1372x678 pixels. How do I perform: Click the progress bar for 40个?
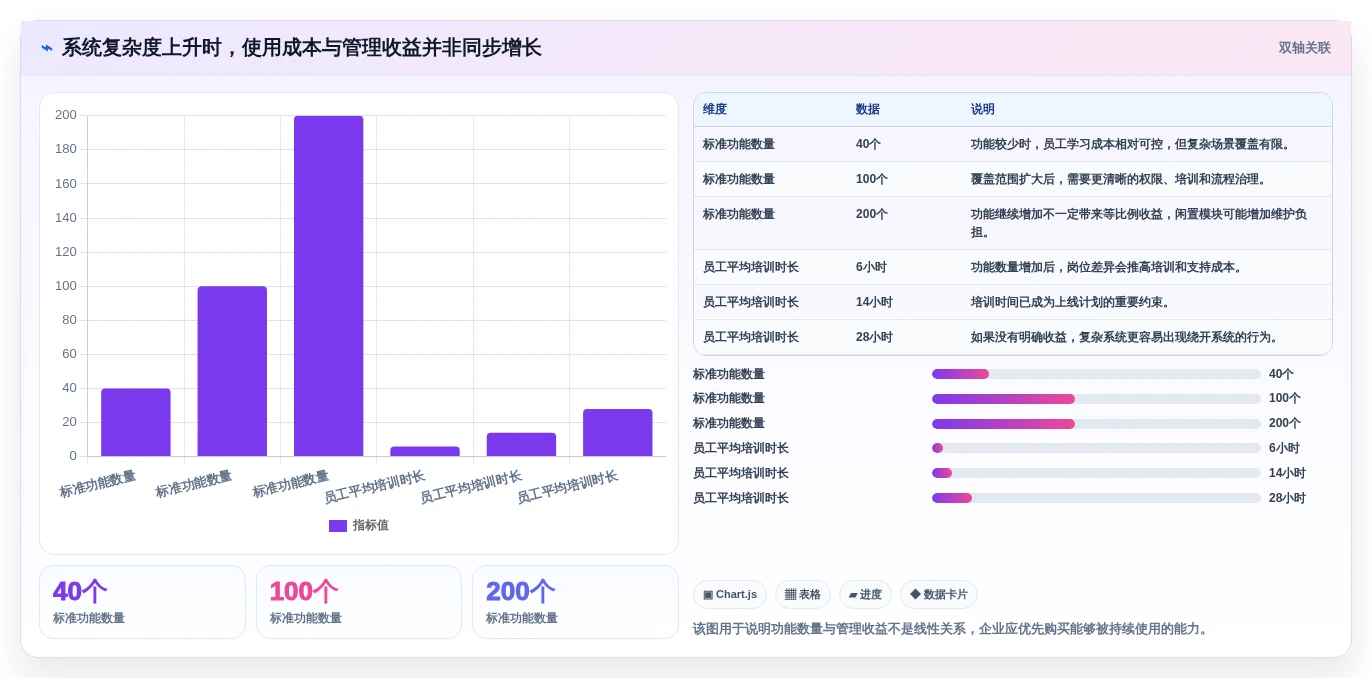coord(1096,374)
